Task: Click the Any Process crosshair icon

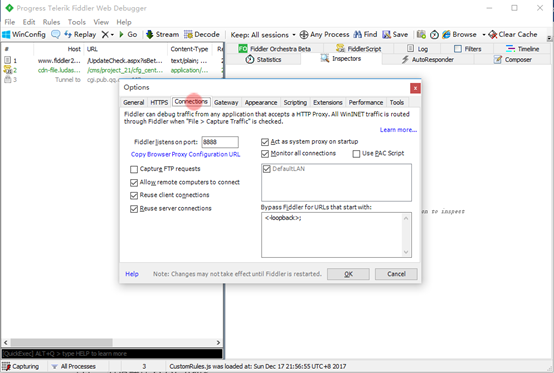Action: coord(303,35)
